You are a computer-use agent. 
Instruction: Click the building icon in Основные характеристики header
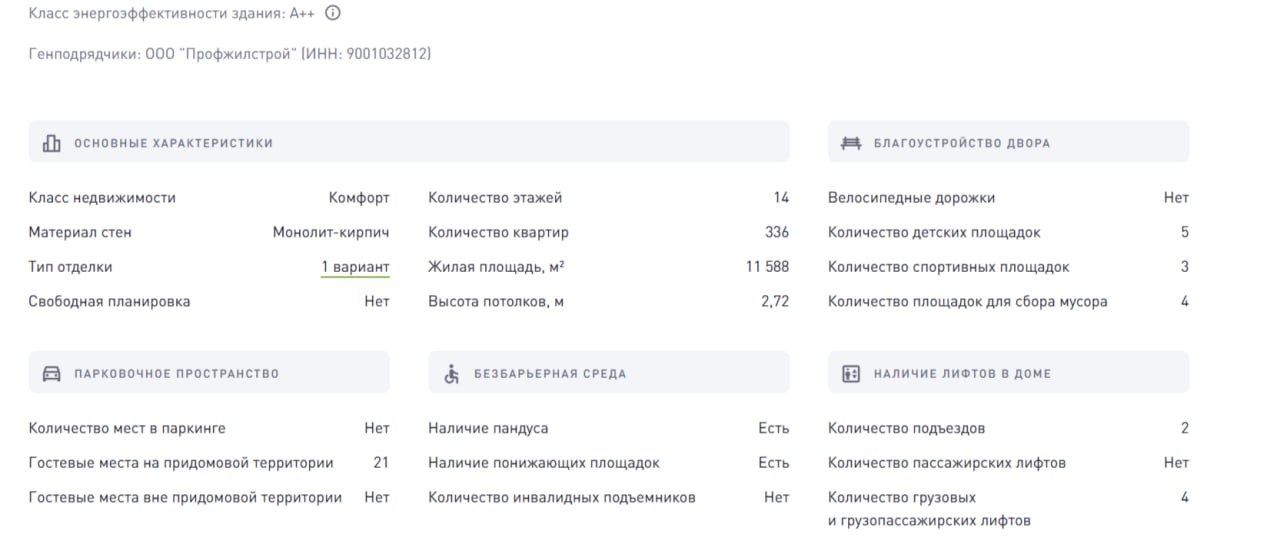(52, 143)
